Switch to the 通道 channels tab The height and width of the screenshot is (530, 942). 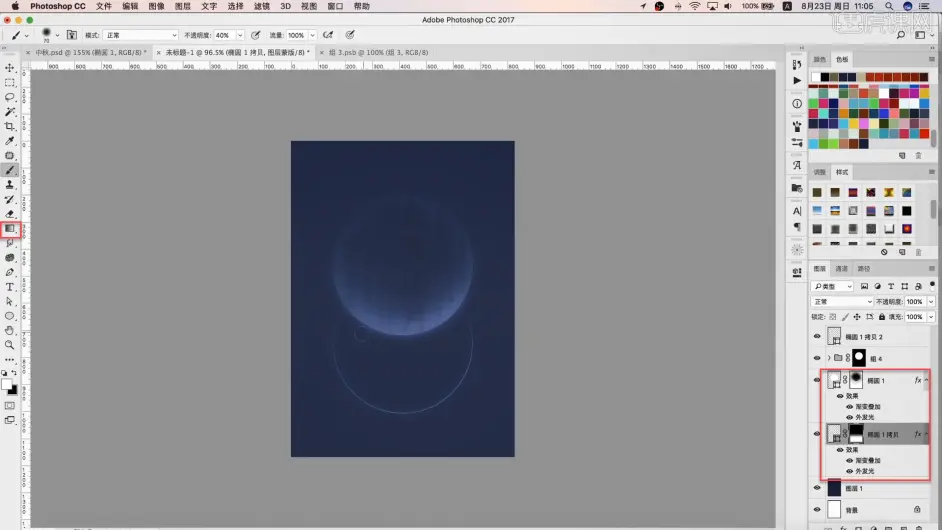(x=842, y=269)
